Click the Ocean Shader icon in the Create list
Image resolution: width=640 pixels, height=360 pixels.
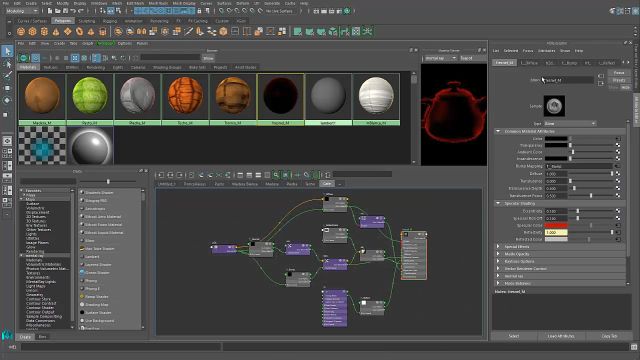tap(82, 272)
